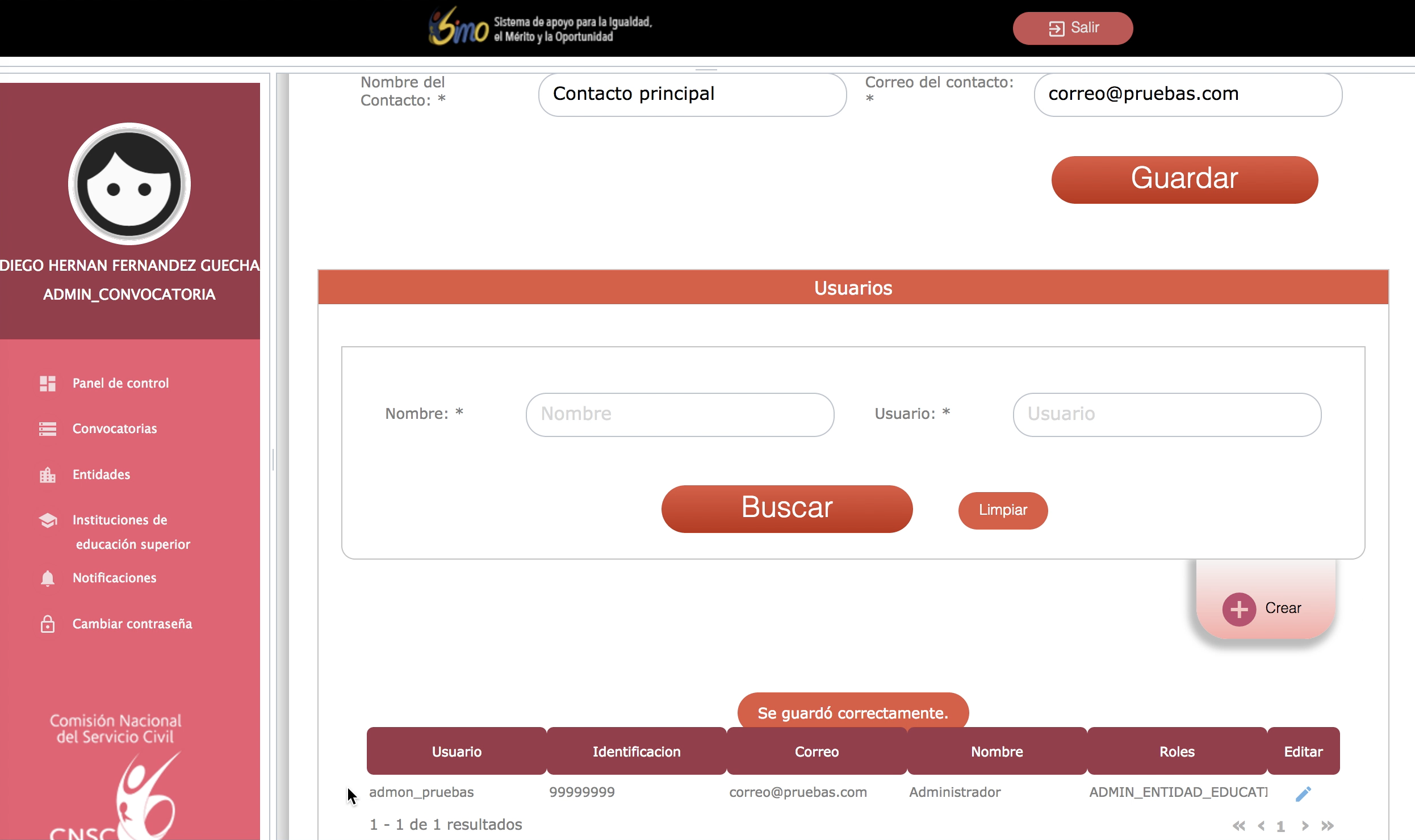The width and height of the screenshot is (1415, 840).
Task: Click the Notificaciones bell icon
Action: [x=48, y=578]
